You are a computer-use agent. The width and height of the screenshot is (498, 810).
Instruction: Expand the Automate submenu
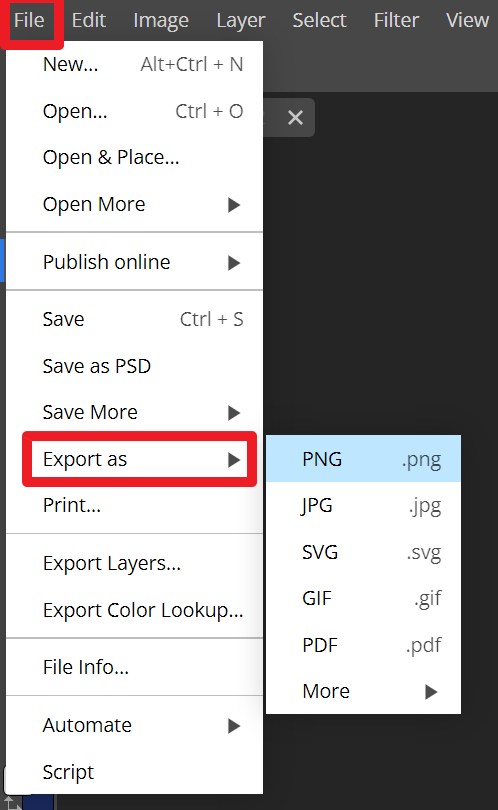click(x=134, y=725)
